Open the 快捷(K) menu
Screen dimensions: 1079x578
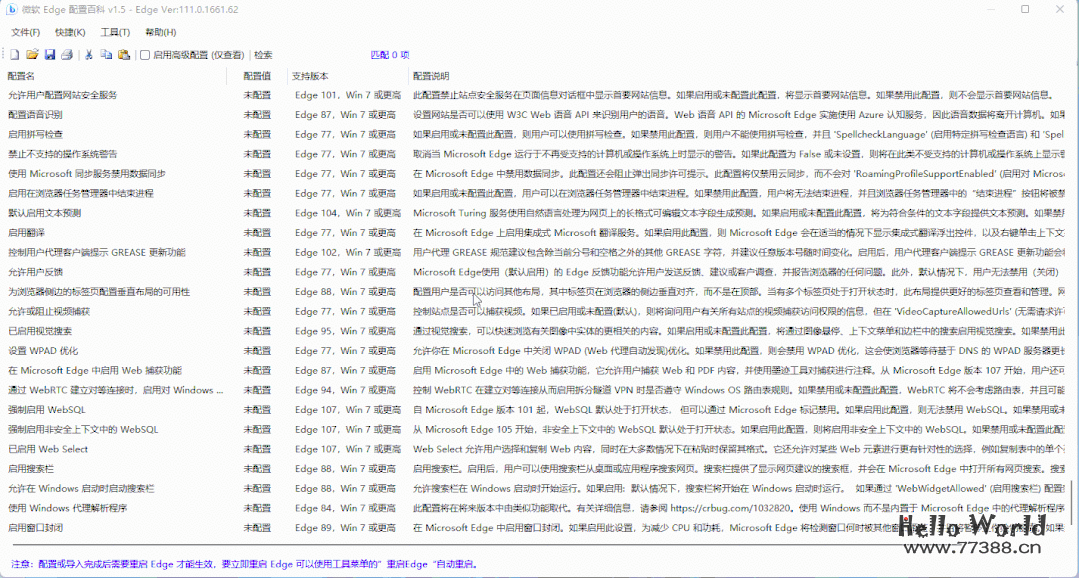tap(70, 33)
